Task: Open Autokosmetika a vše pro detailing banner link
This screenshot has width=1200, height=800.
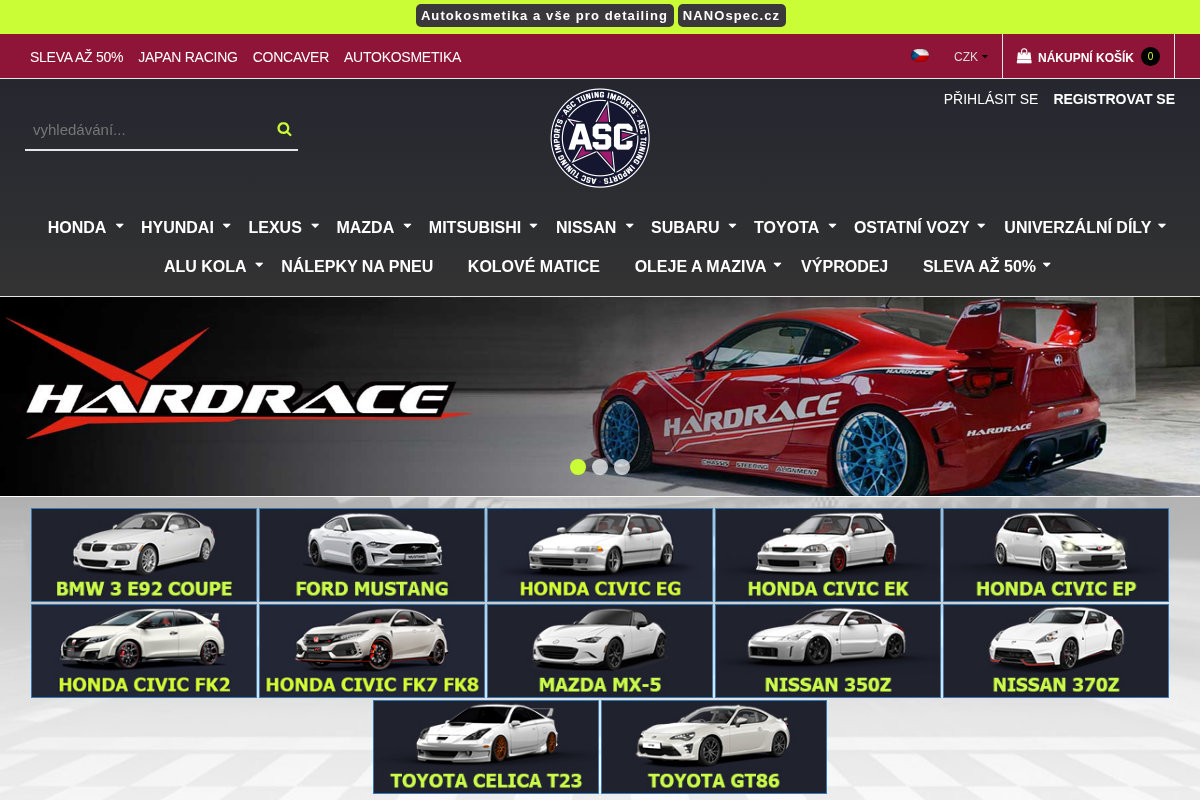Action: tap(544, 15)
